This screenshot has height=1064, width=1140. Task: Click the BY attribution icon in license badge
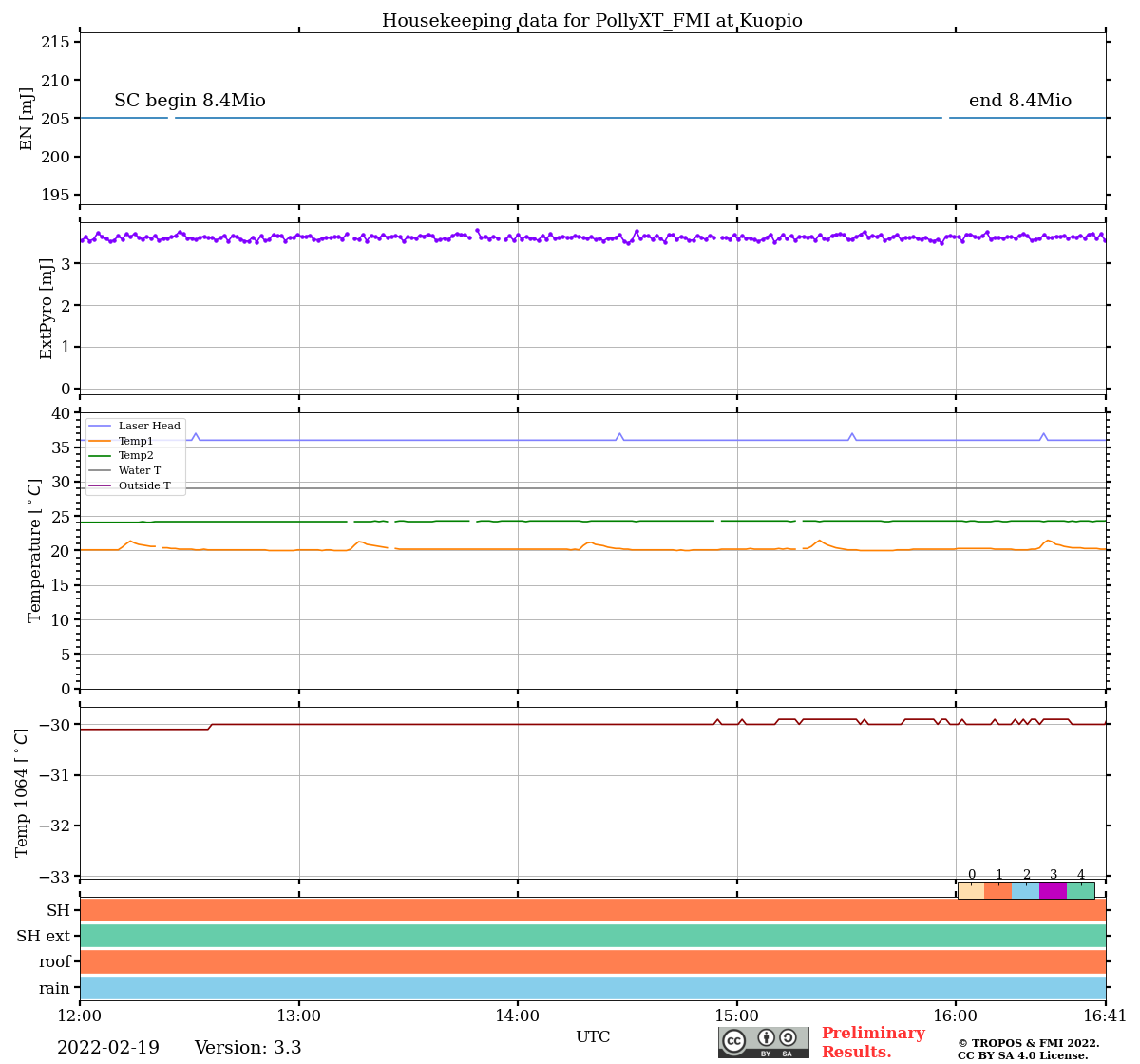tap(766, 1037)
